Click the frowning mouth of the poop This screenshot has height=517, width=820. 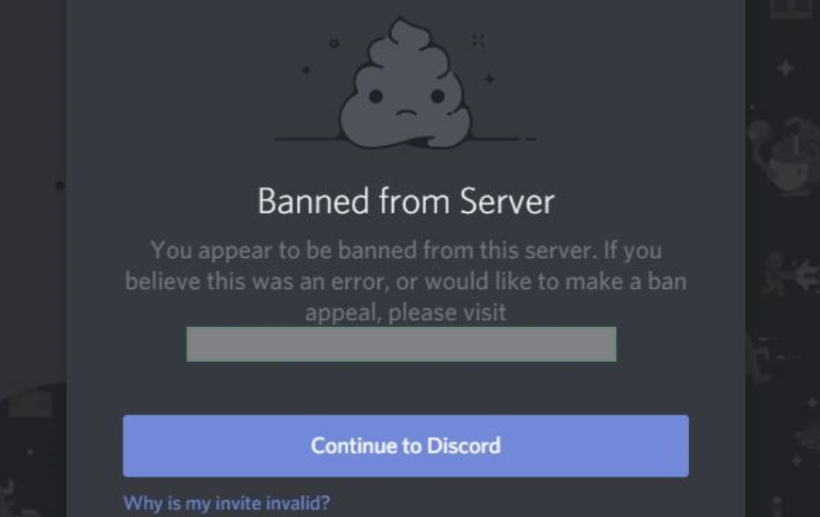pyautogui.click(x=406, y=113)
